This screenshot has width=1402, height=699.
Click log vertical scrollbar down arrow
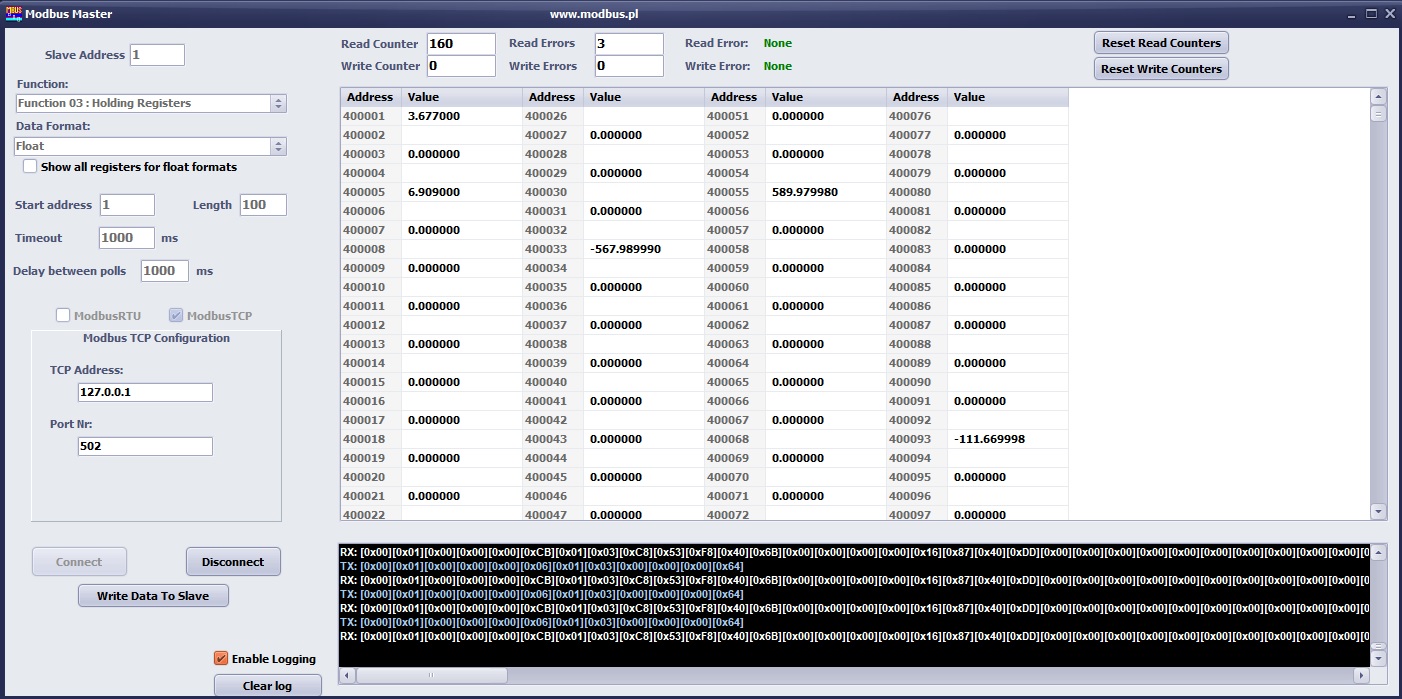[x=1378, y=659]
